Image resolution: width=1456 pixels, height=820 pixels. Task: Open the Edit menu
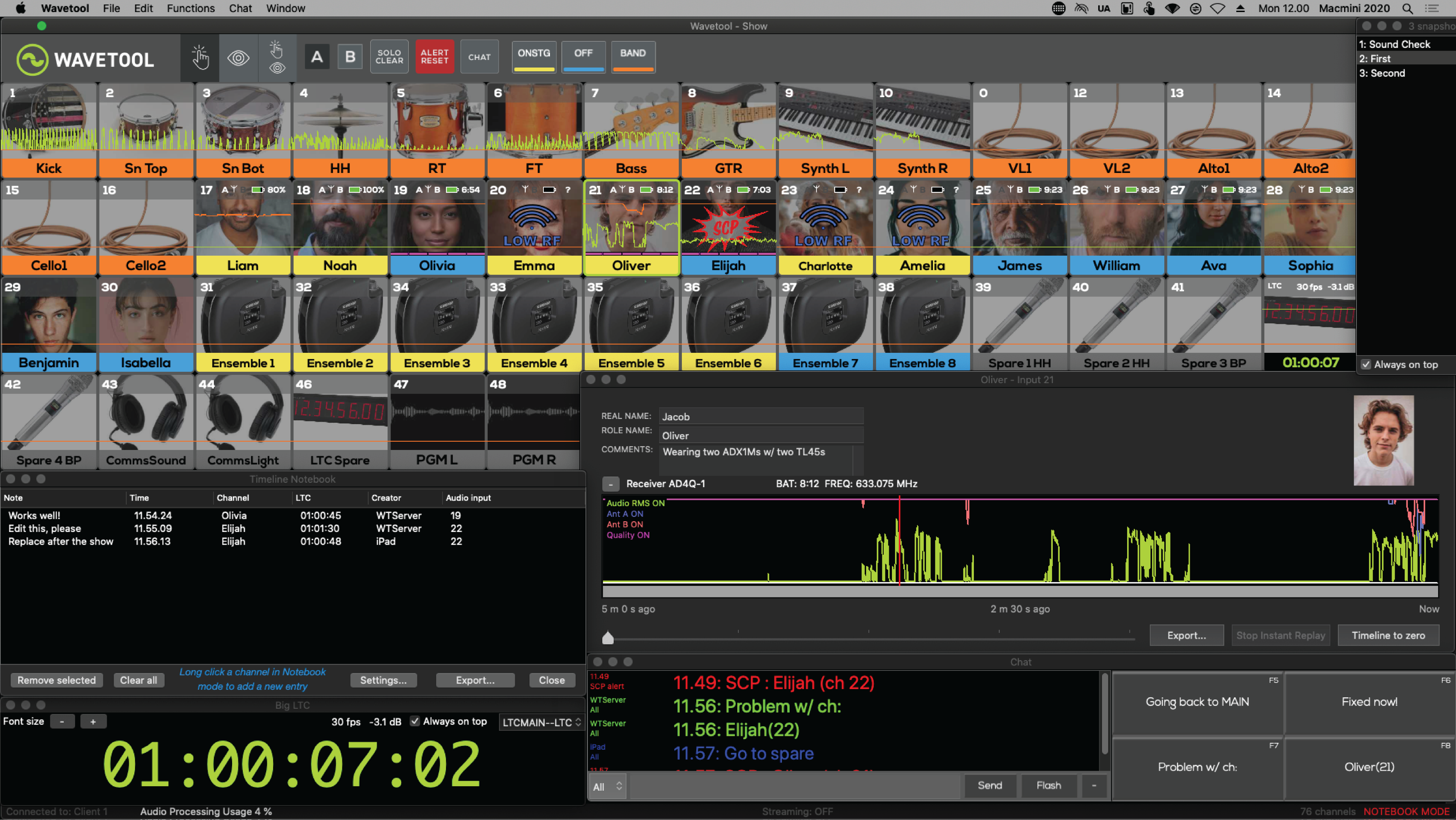pyautogui.click(x=144, y=8)
